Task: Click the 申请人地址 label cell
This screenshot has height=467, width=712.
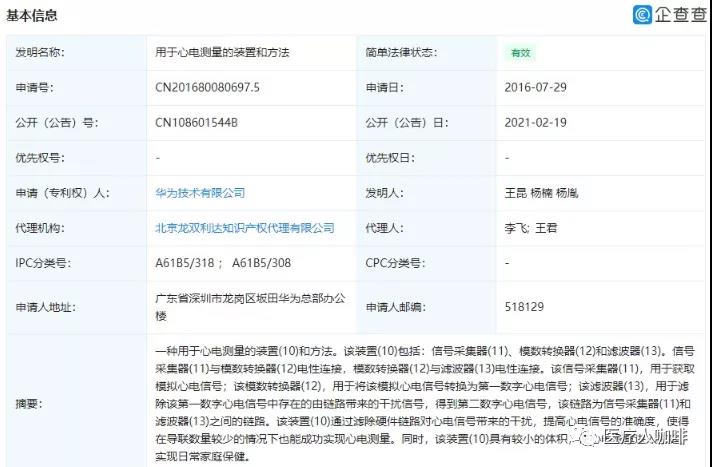Action: coord(76,307)
